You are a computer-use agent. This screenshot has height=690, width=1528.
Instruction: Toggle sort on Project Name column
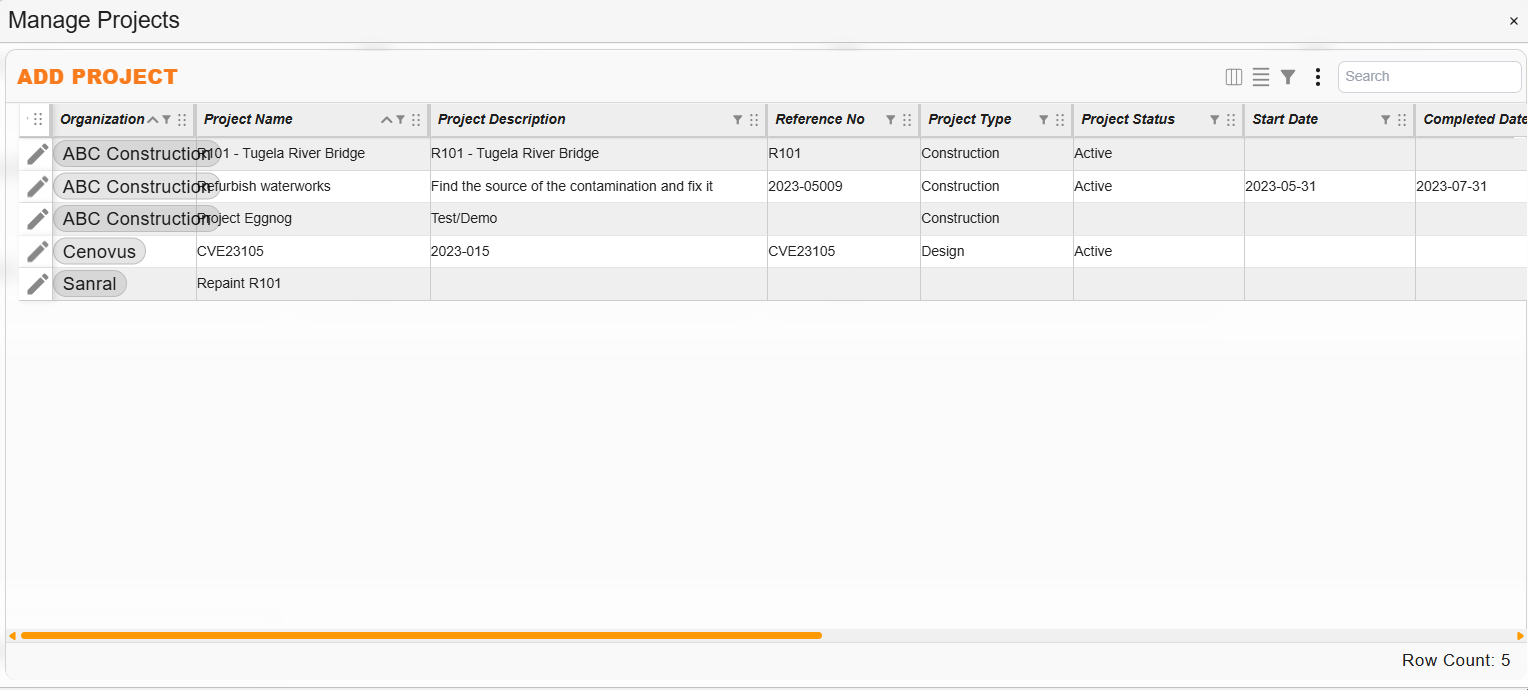point(385,119)
